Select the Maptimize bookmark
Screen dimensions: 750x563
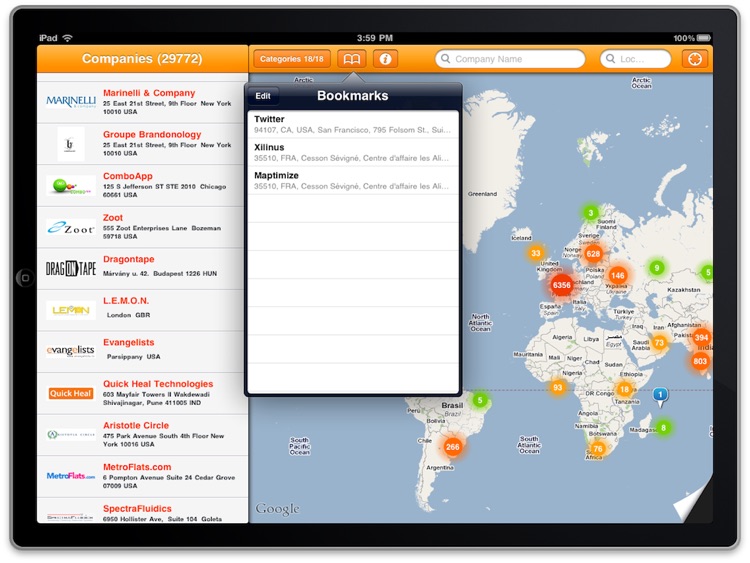[x=353, y=181]
